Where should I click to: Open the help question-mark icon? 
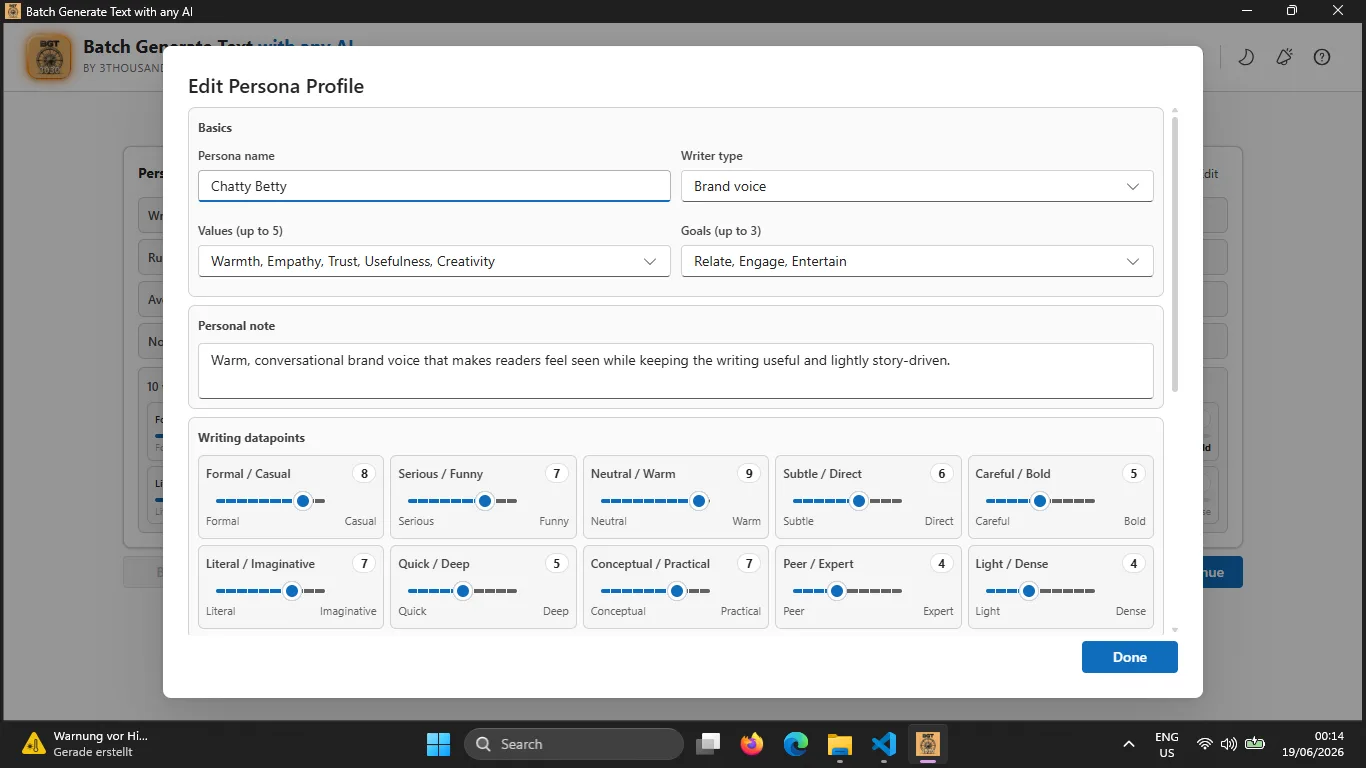(1322, 57)
